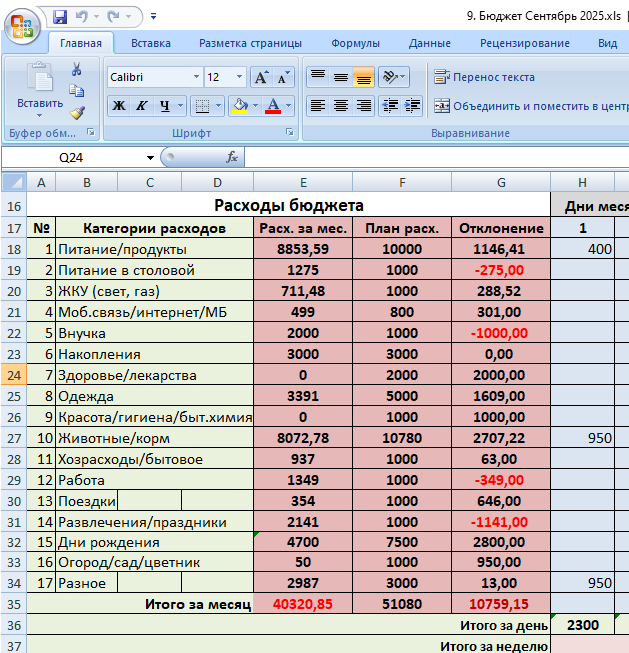Align text to the top of the cell
Viewport: 629px width, 653px height.
click(318, 77)
